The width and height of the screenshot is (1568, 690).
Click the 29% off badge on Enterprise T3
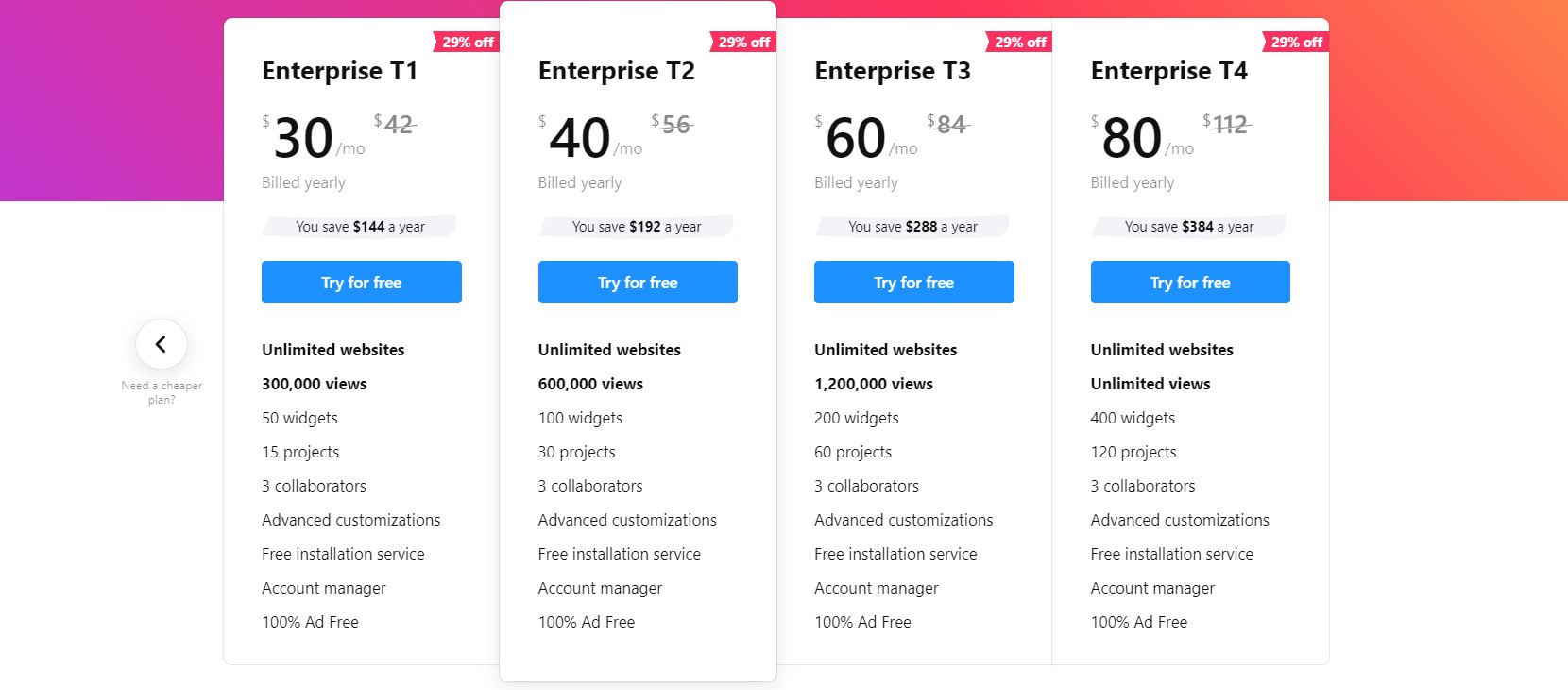coord(1019,42)
